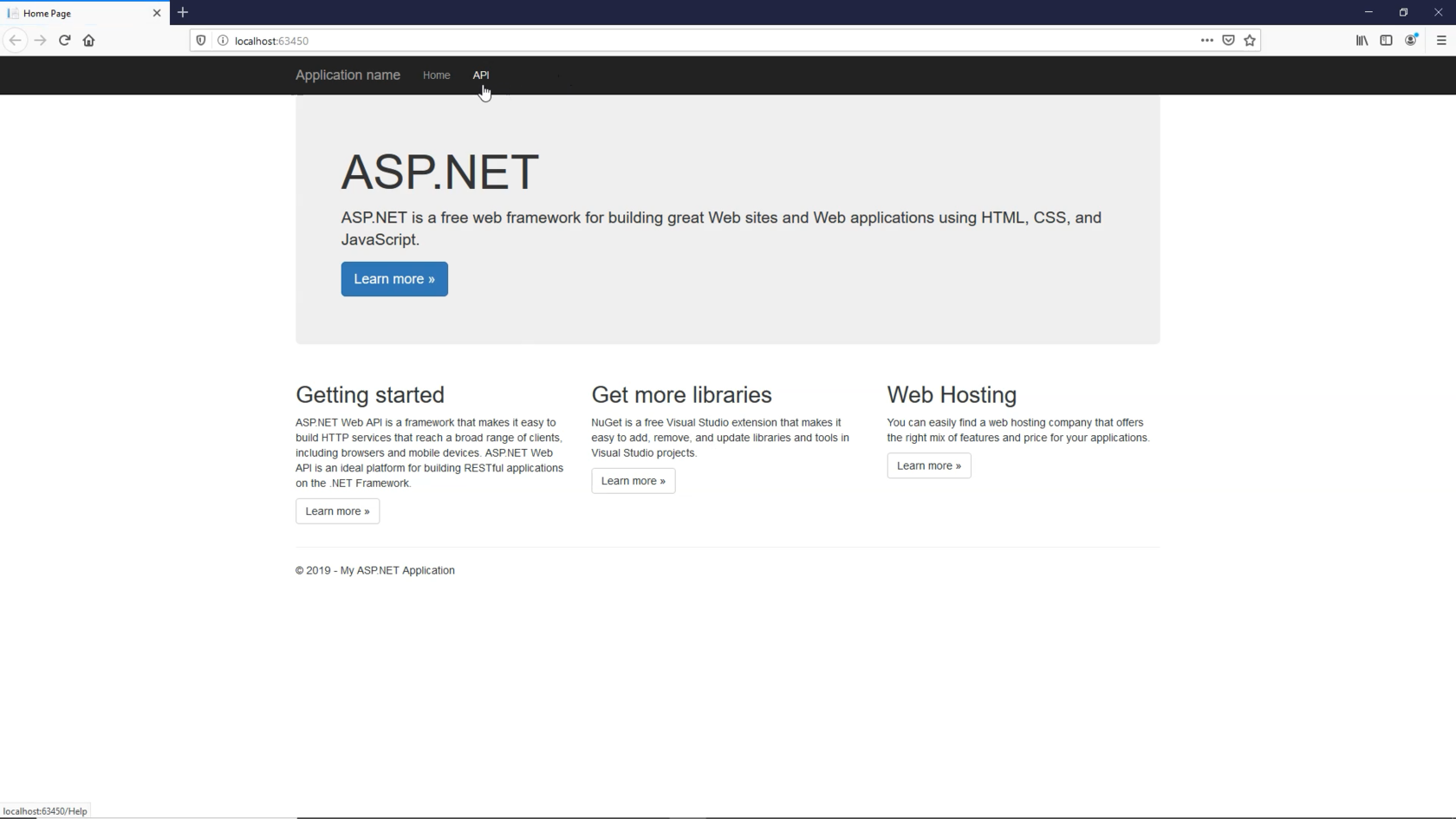Viewport: 1456px width, 819px height.
Task: Open the API navbar item
Action: tap(481, 75)
